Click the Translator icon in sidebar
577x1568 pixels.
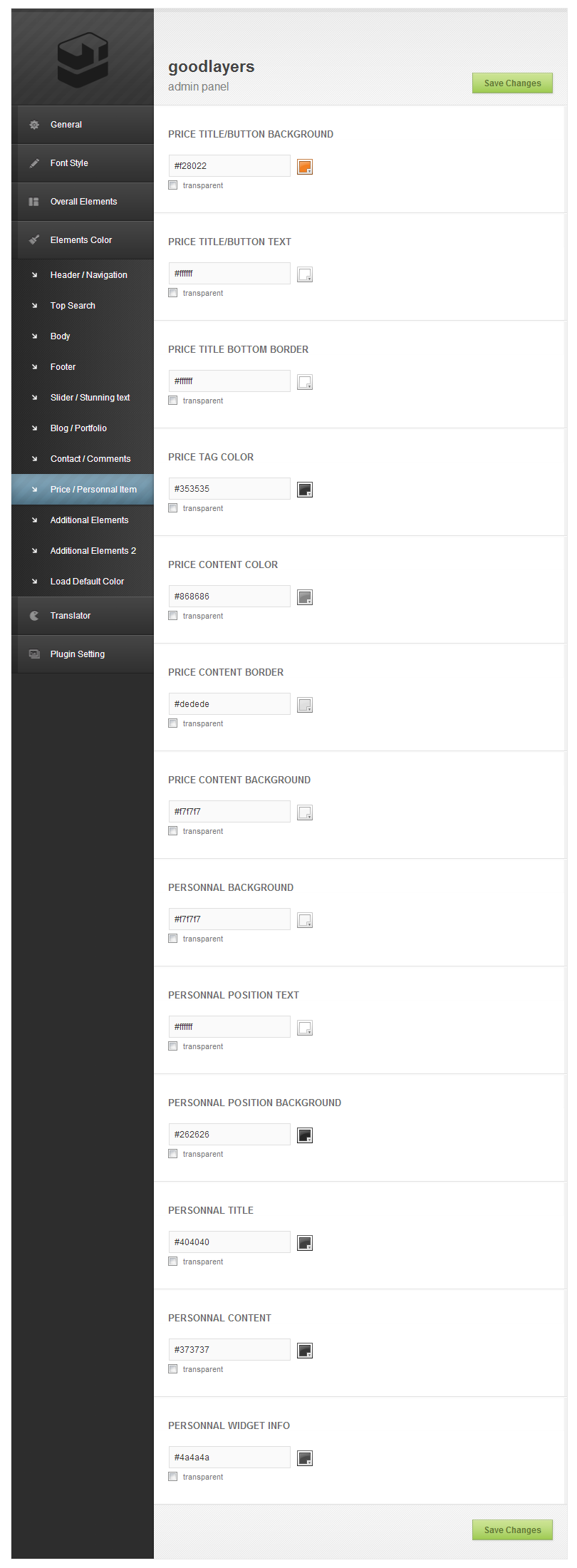34,616
